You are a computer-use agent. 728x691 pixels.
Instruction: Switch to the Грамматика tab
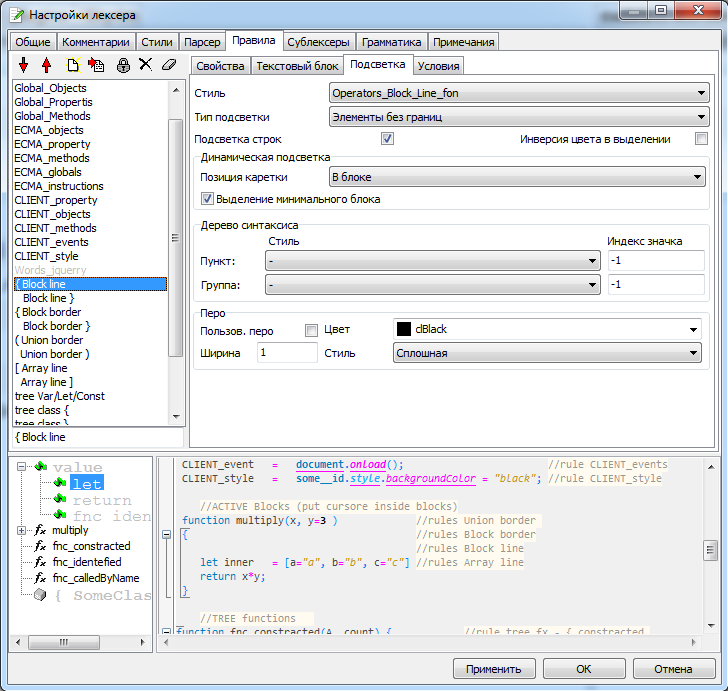coord(391,42)
